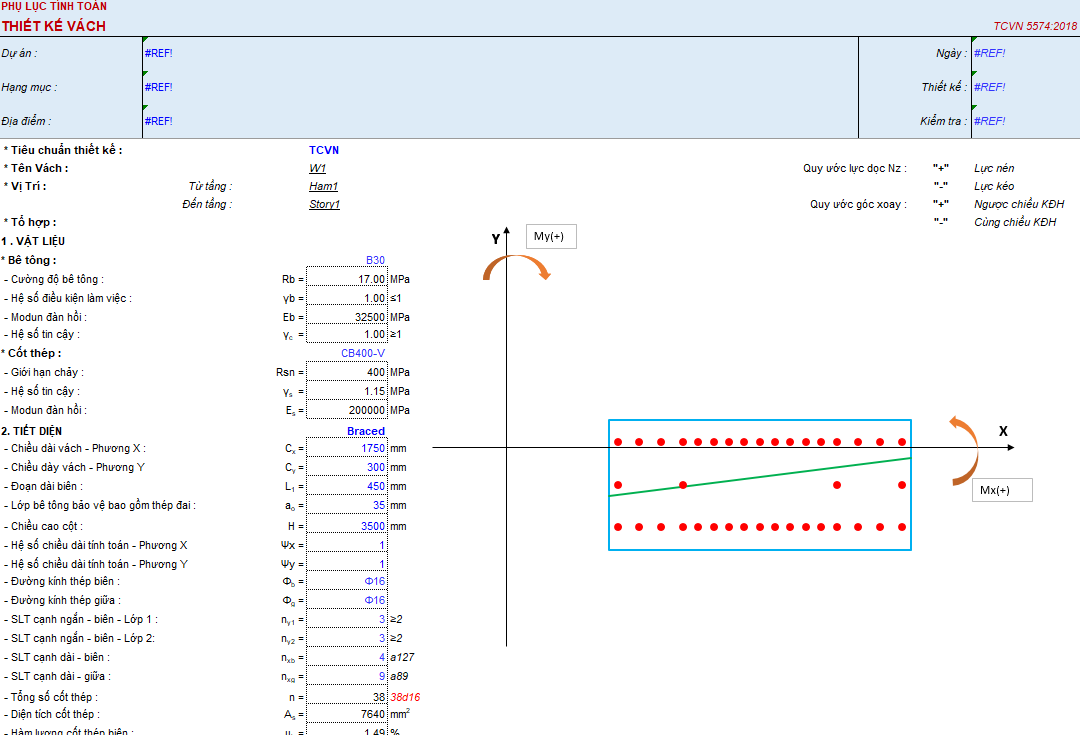Click the ny1 layer 1 bar count cell

(346, 619)
